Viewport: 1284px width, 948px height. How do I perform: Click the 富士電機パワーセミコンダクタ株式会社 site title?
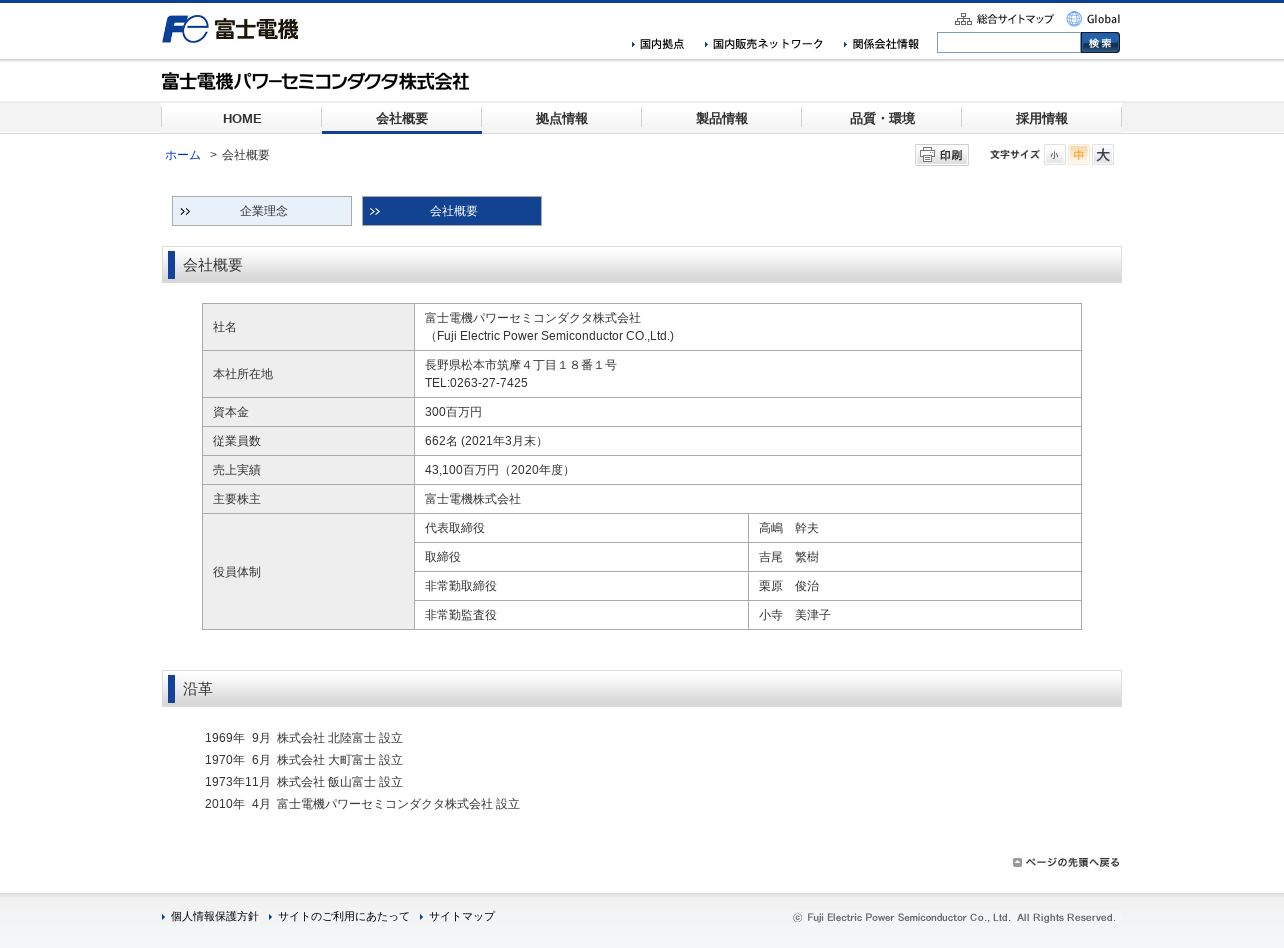coord(315,81)
